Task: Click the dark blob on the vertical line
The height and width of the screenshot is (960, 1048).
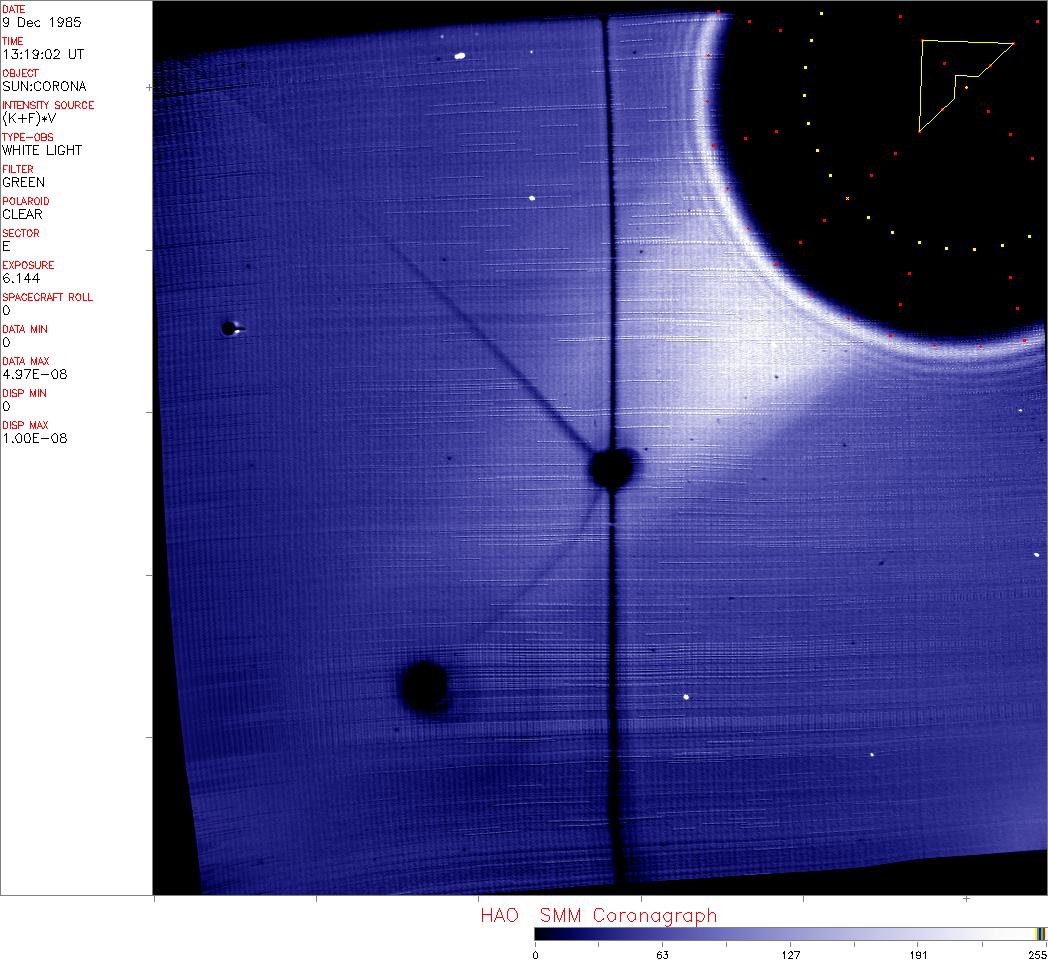Action: point(612,466)
